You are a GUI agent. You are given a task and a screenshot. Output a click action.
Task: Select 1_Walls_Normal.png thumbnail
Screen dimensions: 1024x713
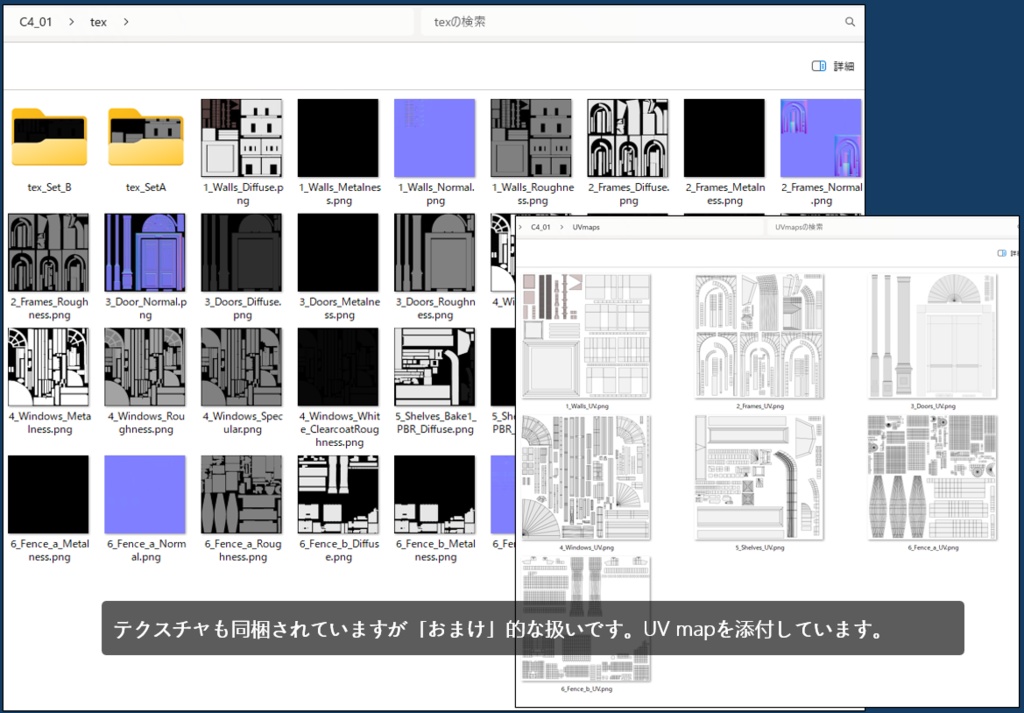coord(435,138)
